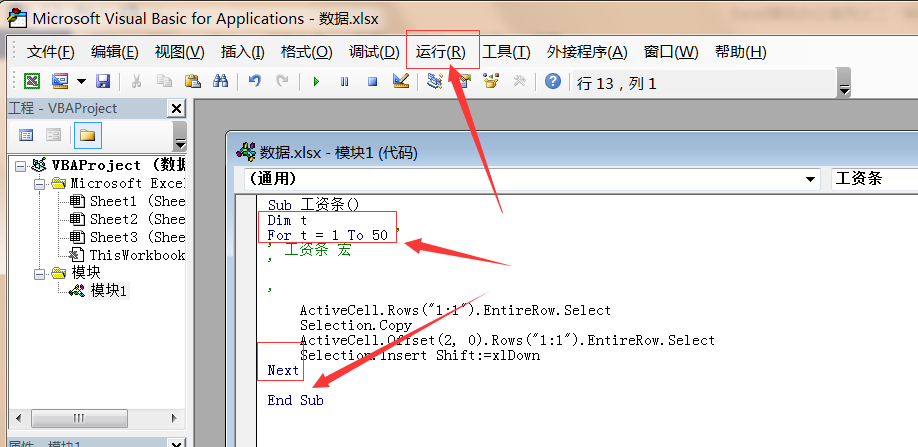The width and height of the screenshot is (918, 447).
Task: Click the 'Selection.Copy' code line
Action: [356, 325]
